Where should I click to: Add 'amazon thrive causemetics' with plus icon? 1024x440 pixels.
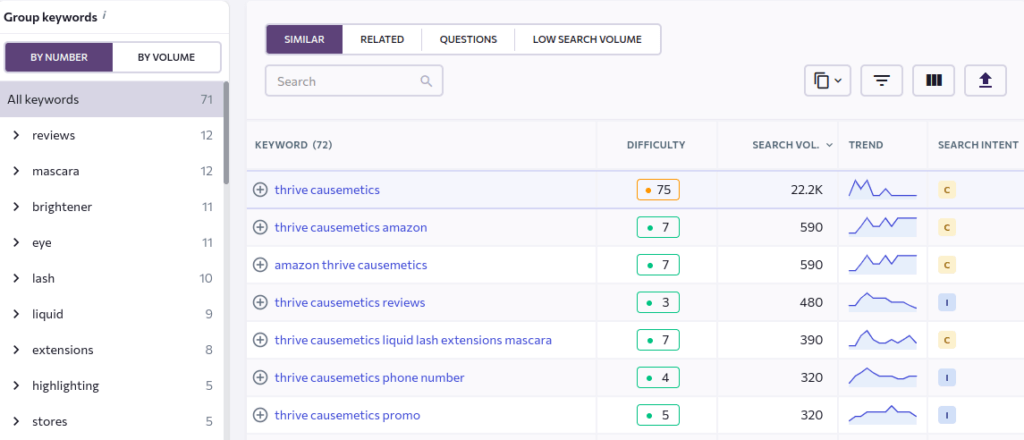260,265
